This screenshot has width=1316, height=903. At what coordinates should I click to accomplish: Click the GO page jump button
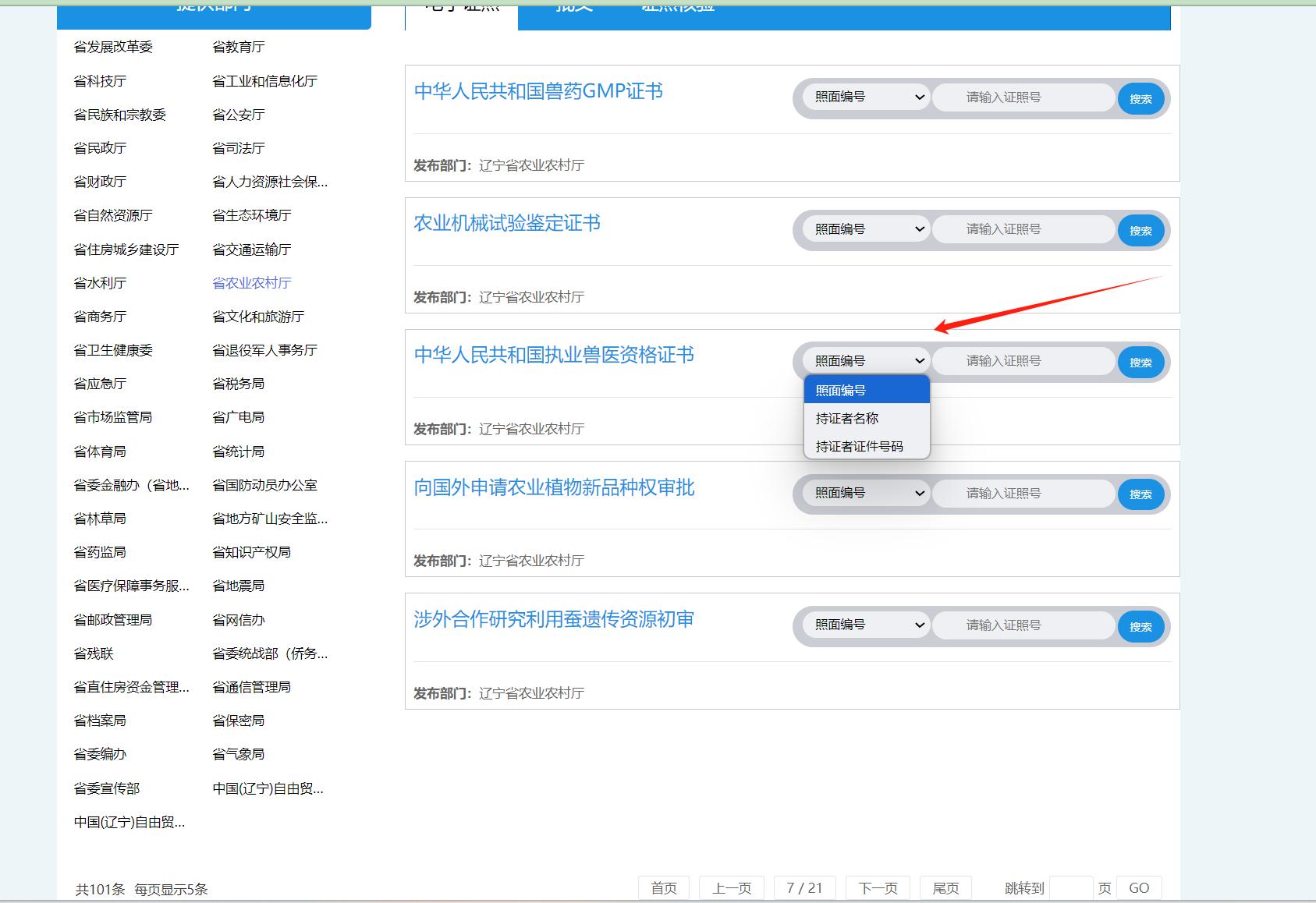coord(1138,888)
